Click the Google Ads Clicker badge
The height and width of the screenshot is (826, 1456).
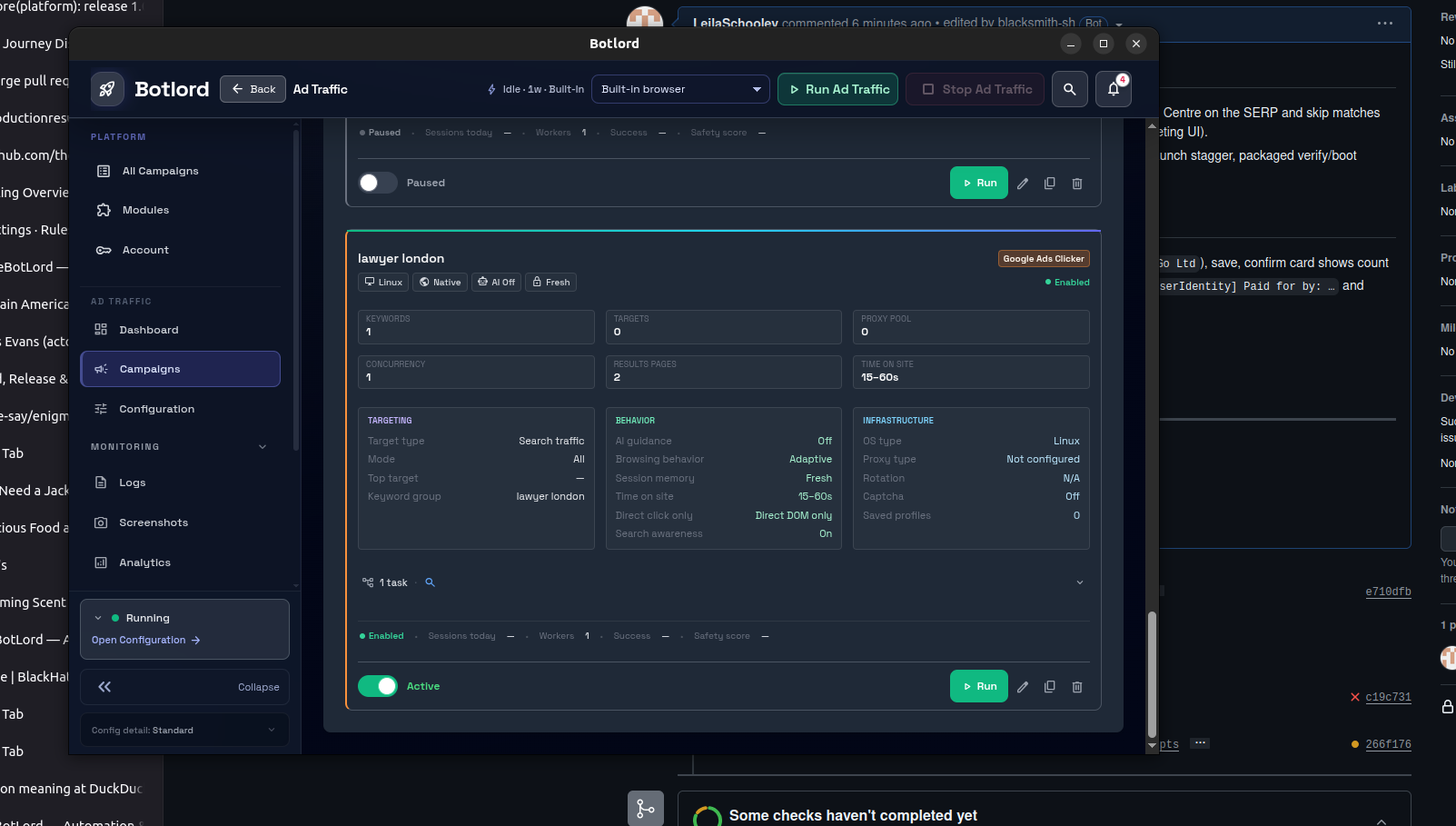coord(1044,259)
